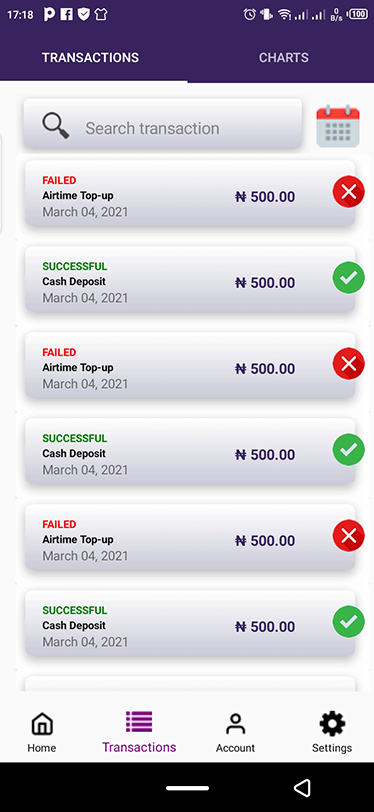Open Settings gear in bottom navigation
The height and width of the screenshot is (812, 374).
tap(332, 732)
